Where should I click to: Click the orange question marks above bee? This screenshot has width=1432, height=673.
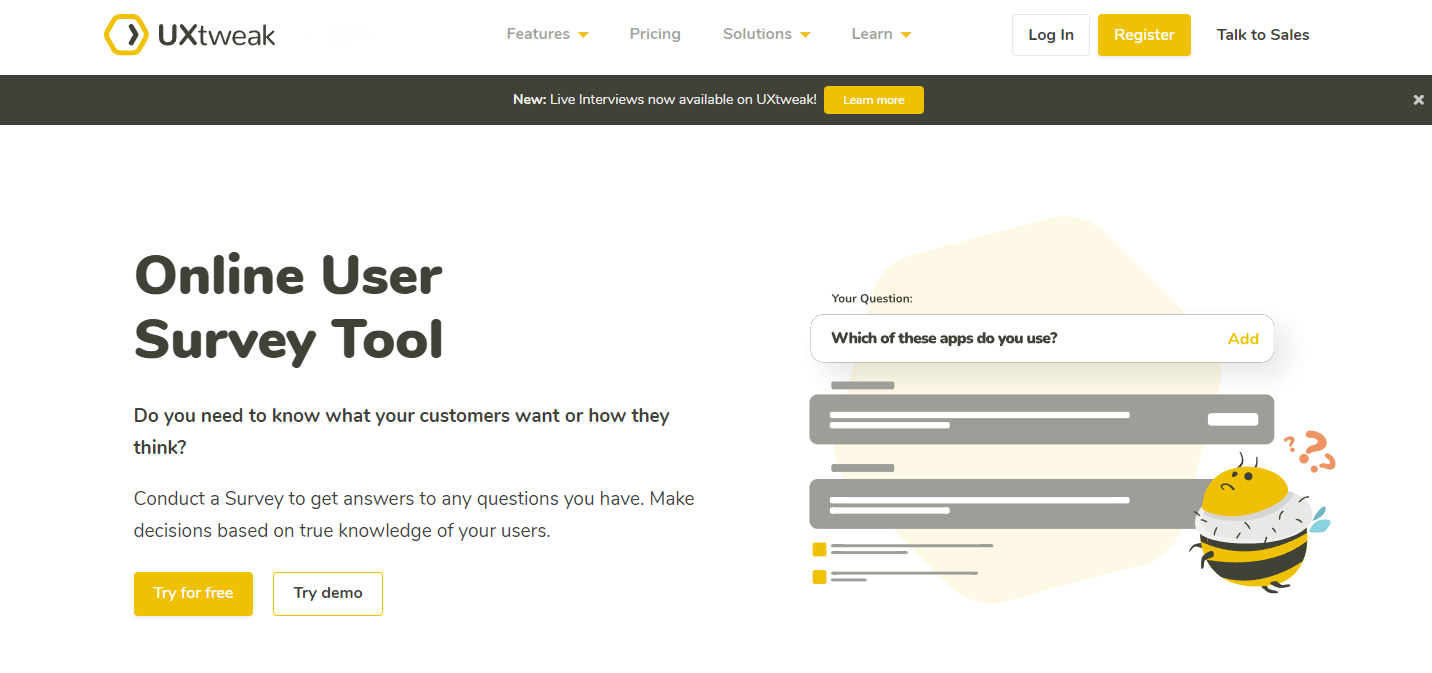[1314, 450]
